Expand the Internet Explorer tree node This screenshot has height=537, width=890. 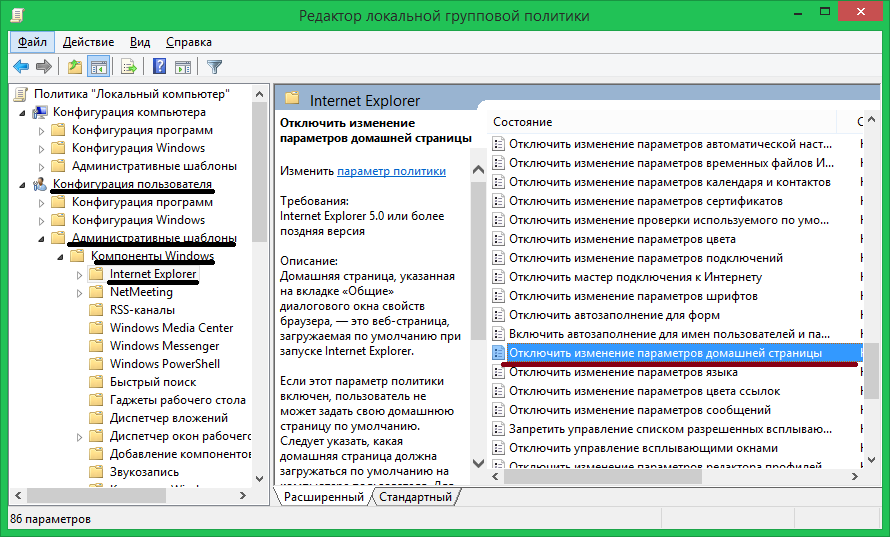coord(80,274)
